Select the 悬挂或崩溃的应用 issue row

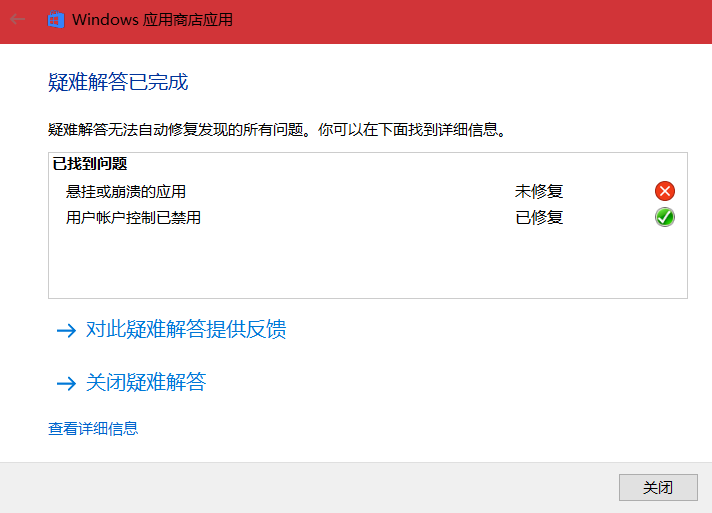pyautogui.click(x=368, y=191)
